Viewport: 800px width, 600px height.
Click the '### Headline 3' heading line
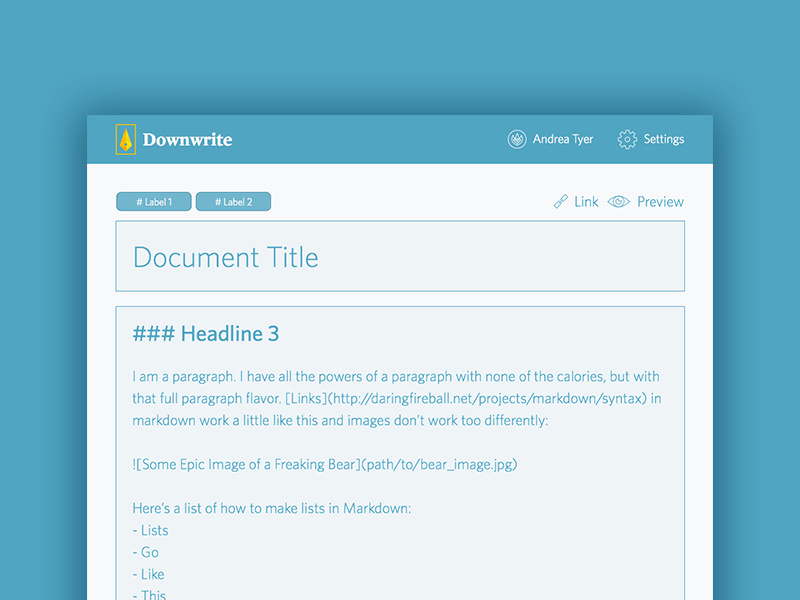point(205,333)
